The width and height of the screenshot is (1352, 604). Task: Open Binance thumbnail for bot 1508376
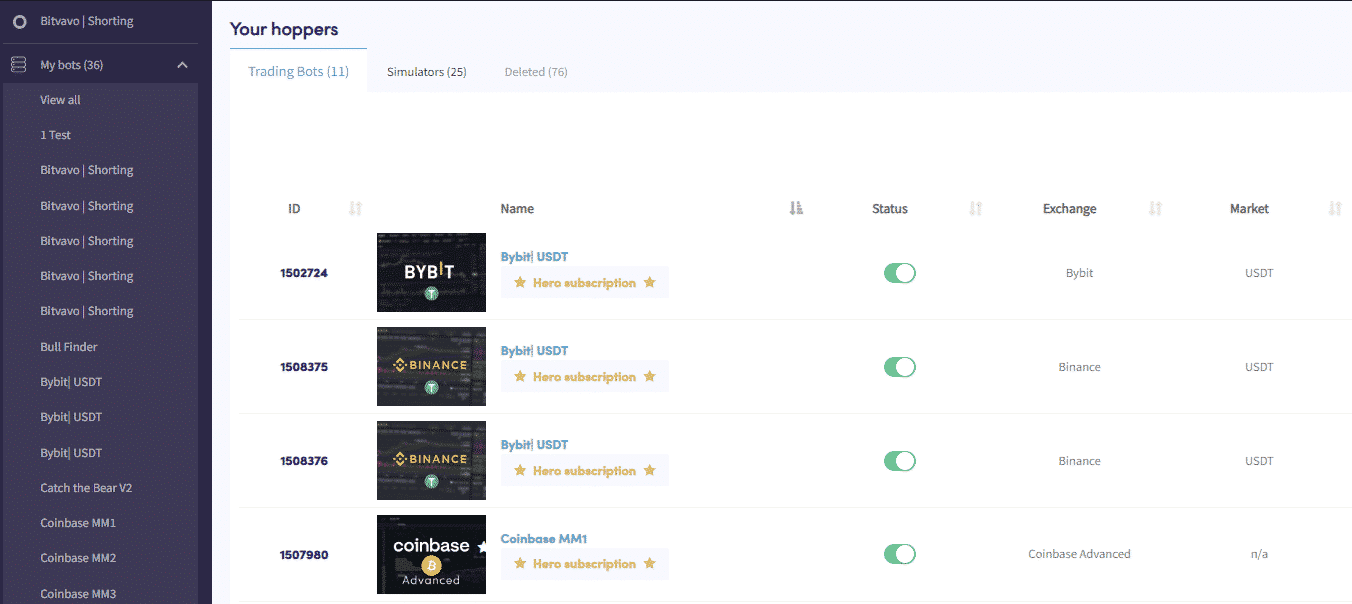pos(431,460)
